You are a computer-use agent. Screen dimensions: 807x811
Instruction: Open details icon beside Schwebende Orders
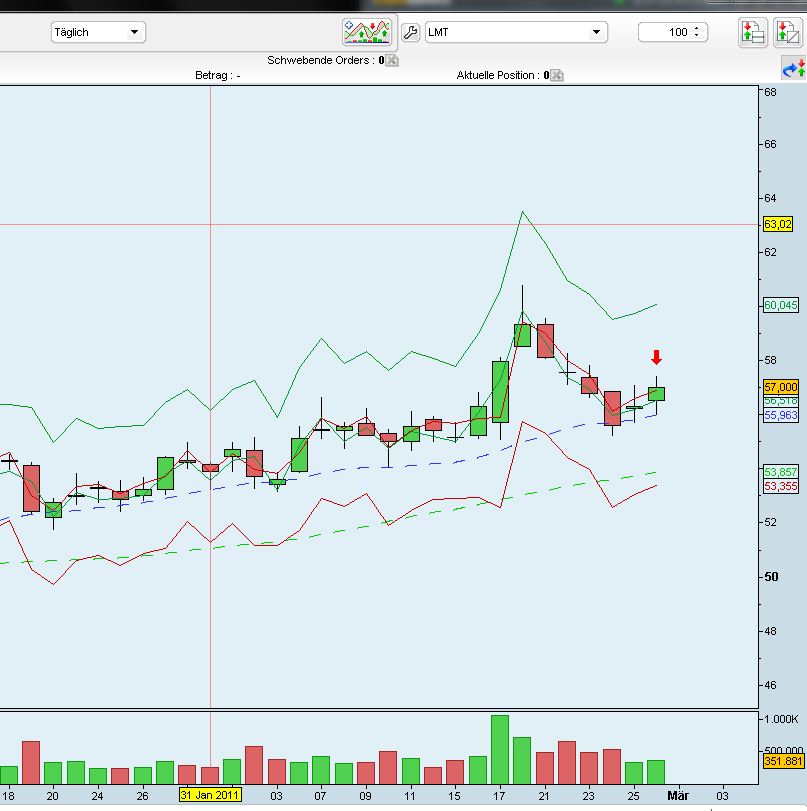pos(392,60)
